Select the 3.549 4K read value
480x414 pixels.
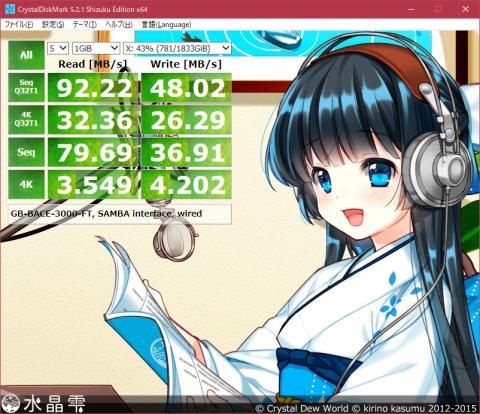tap(93, 185)
